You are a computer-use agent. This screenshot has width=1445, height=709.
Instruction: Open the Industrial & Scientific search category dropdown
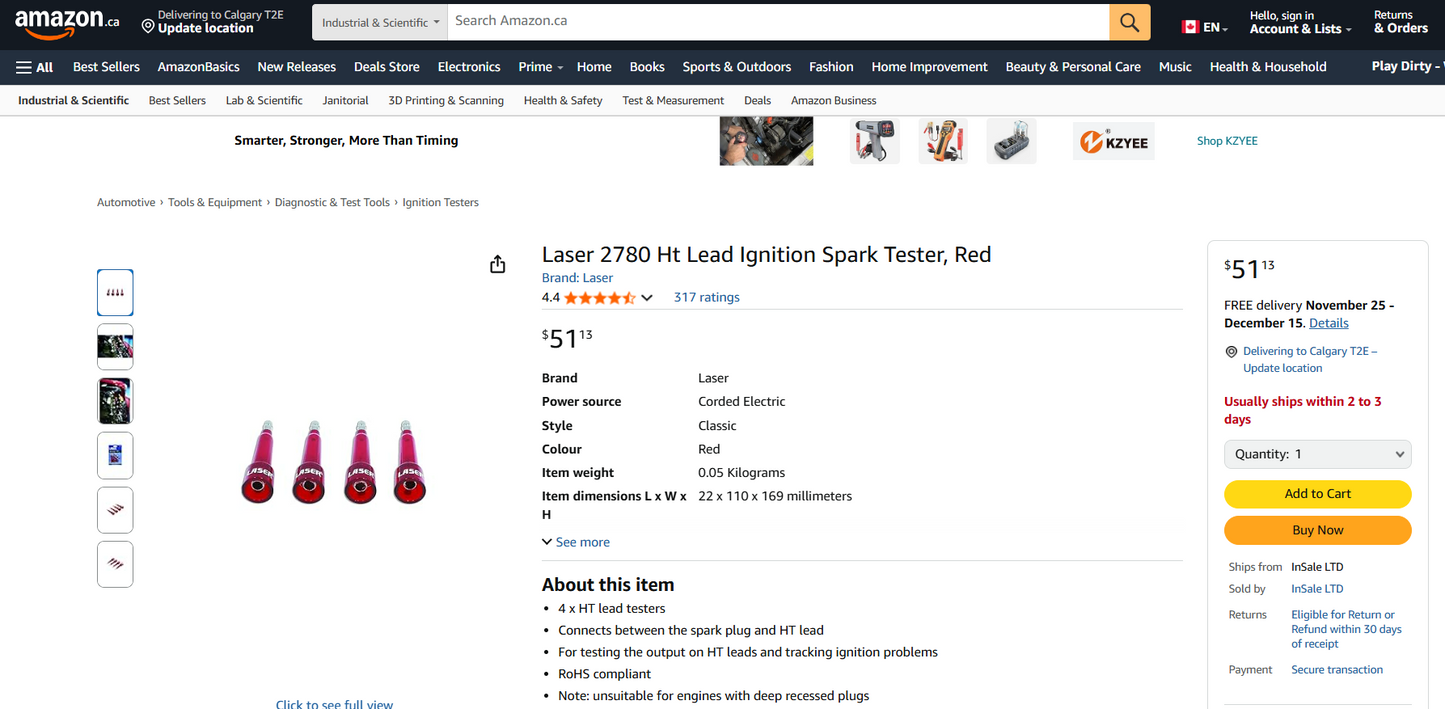[379, 21]
